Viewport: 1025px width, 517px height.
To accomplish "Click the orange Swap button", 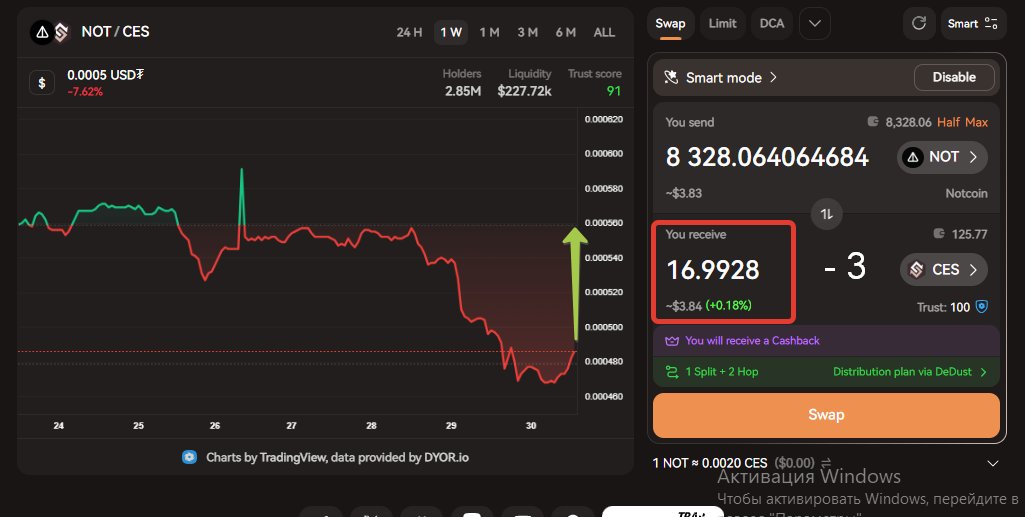I will click(826, 415).
